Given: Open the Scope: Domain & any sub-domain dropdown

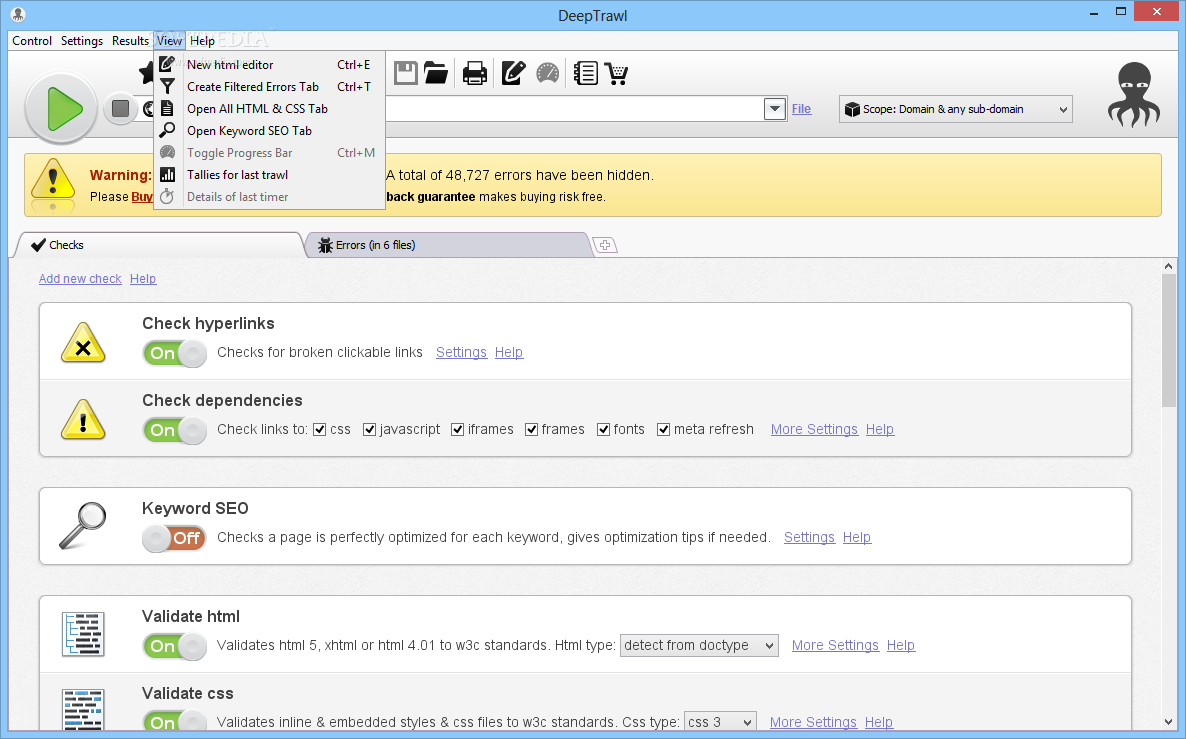Looking at the screenshot, I should 955,109.
